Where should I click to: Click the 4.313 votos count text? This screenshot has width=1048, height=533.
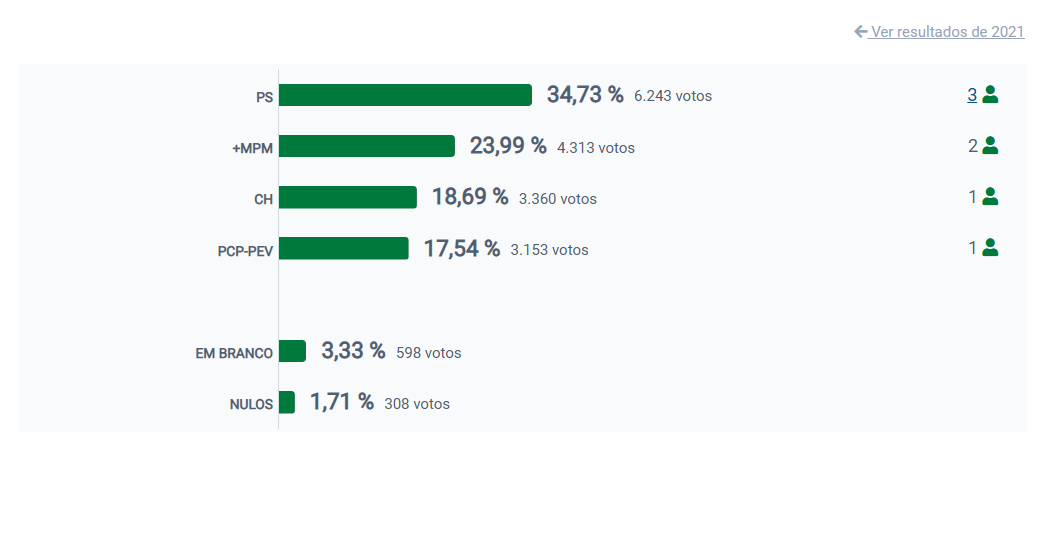(x=595, y=148)
